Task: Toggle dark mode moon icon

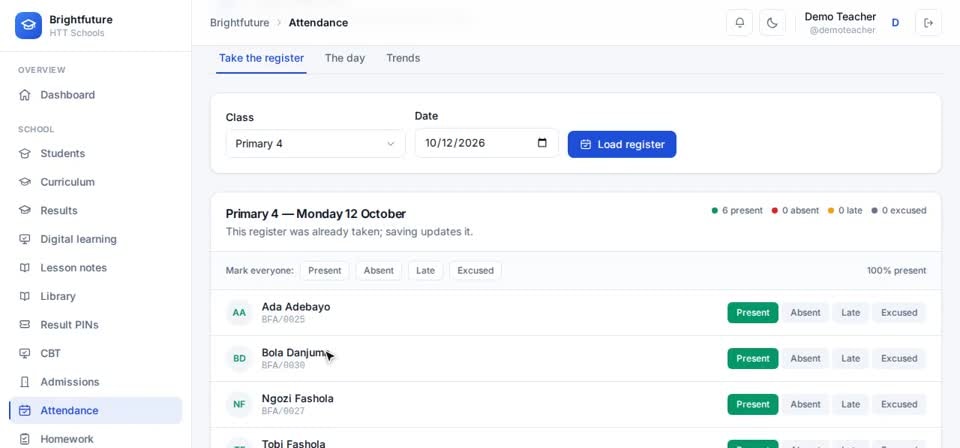Action: coord(772,23)
